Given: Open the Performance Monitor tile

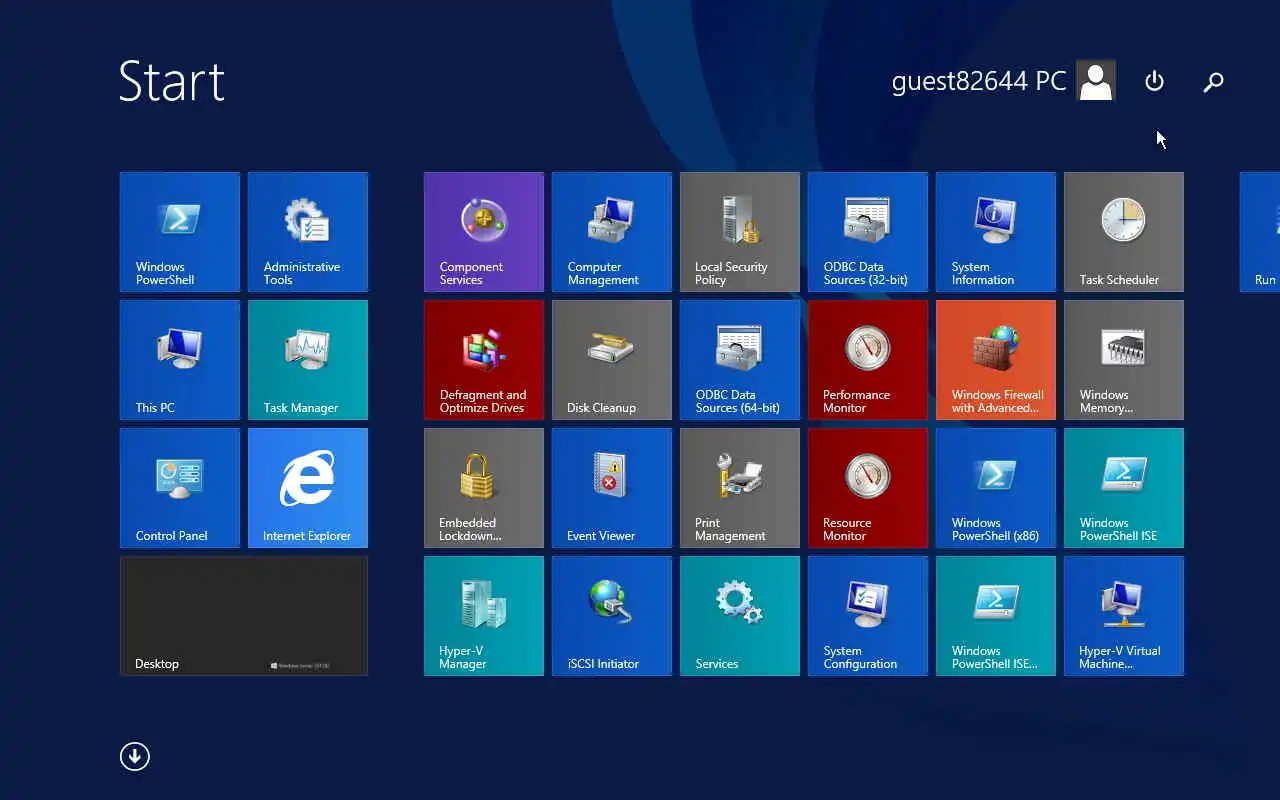Looking at the screenshot, I should click(868, 360).
